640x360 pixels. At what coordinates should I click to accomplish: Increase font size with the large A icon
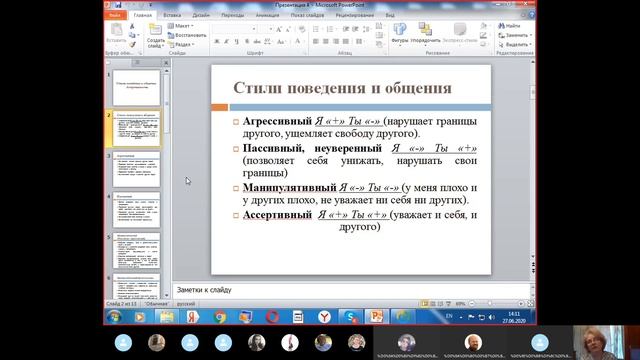[x=279, y=29]
